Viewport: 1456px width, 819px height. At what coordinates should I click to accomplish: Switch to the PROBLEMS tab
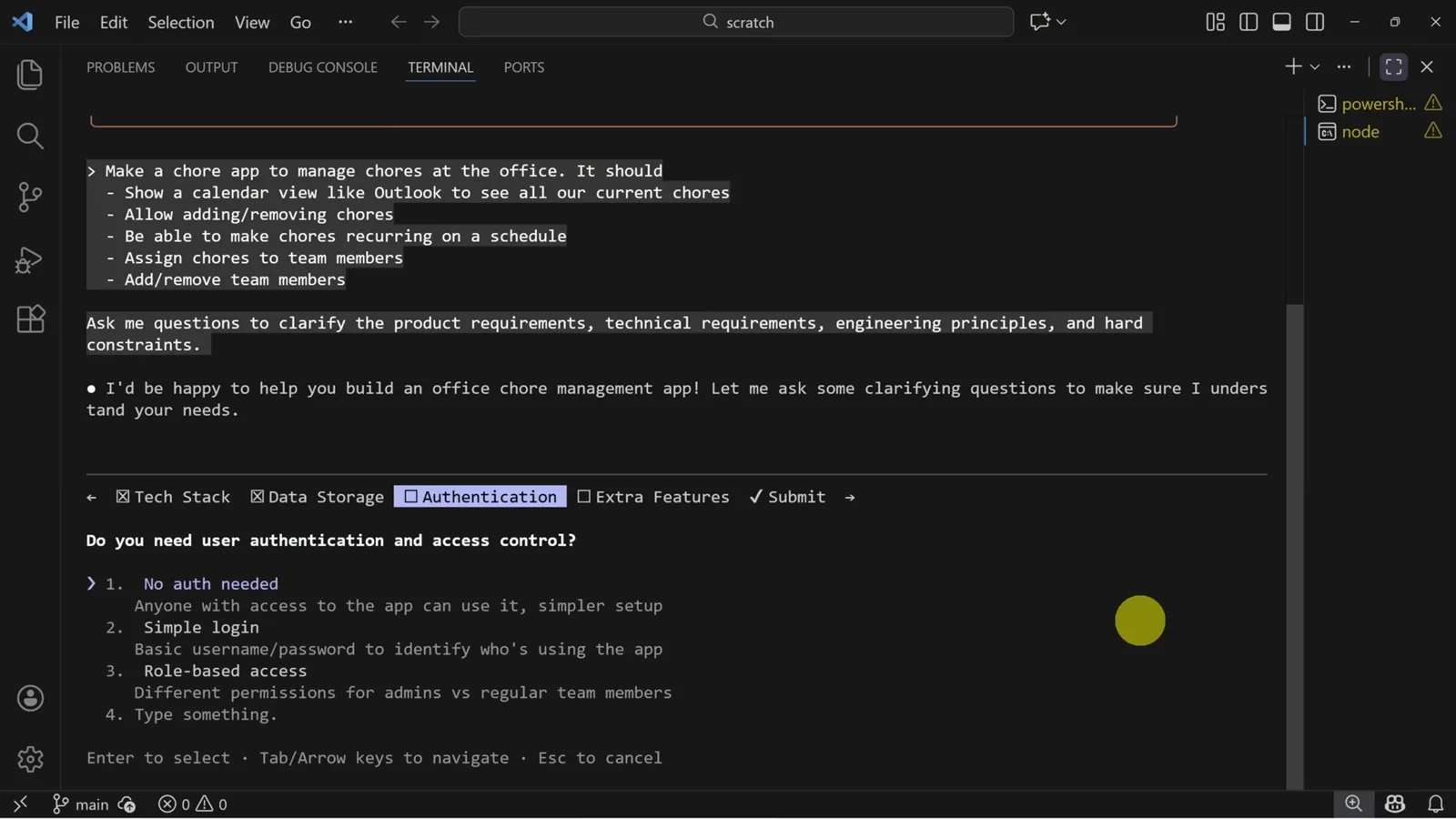(x=121, y=67)
